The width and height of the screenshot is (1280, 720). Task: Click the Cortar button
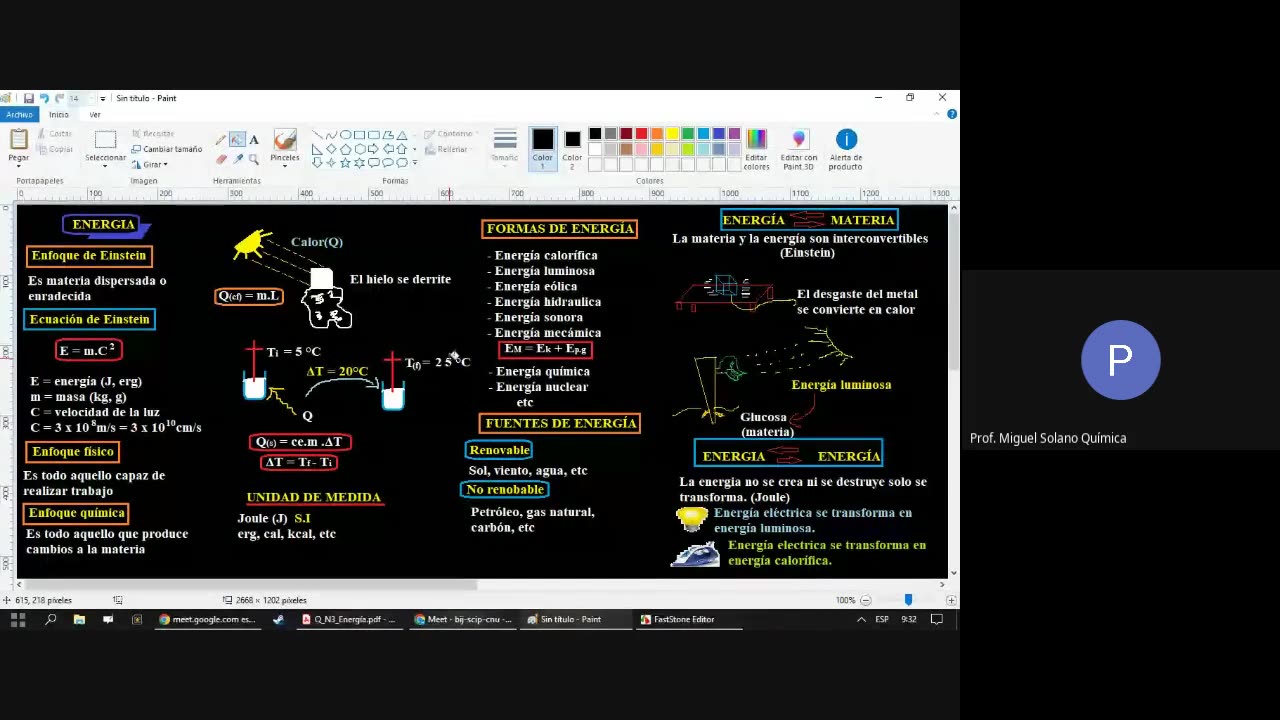(55, 134)
